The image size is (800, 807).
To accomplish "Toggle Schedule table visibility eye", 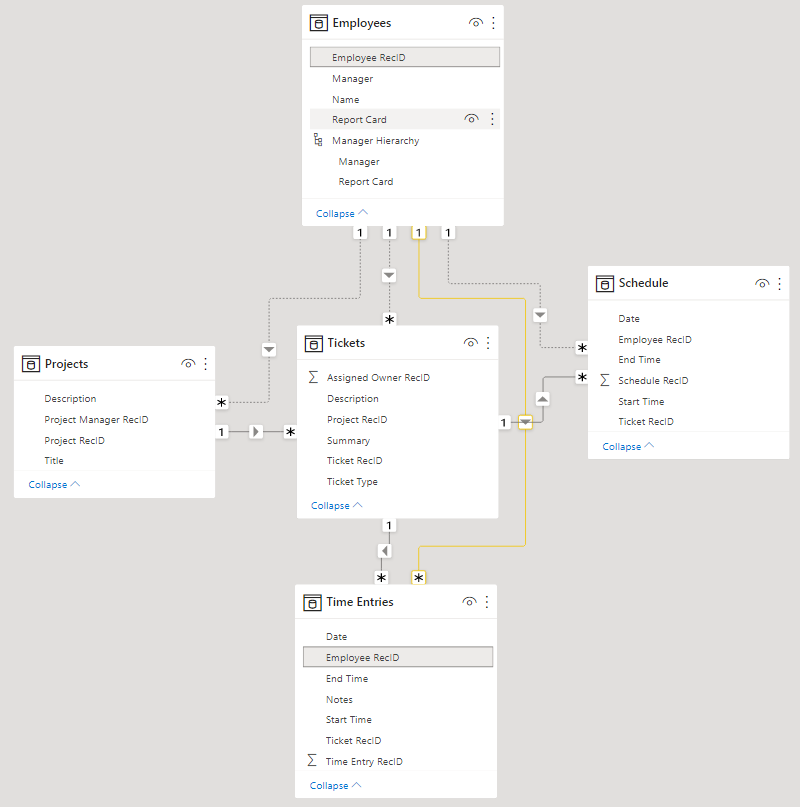I will click(x=762, y=283).
